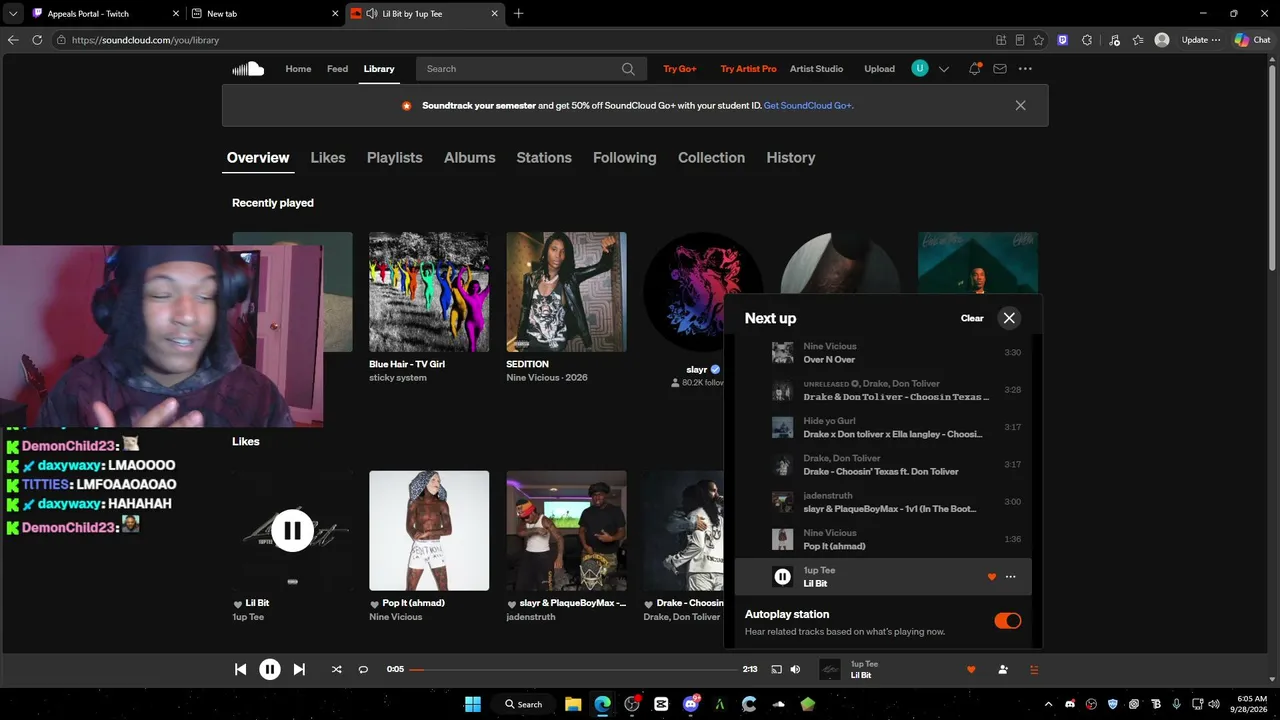Image resolution: width=1280 pixels, height=720 pixels.
Task: Expand the user account dropdown arrow
Action: 943,69
